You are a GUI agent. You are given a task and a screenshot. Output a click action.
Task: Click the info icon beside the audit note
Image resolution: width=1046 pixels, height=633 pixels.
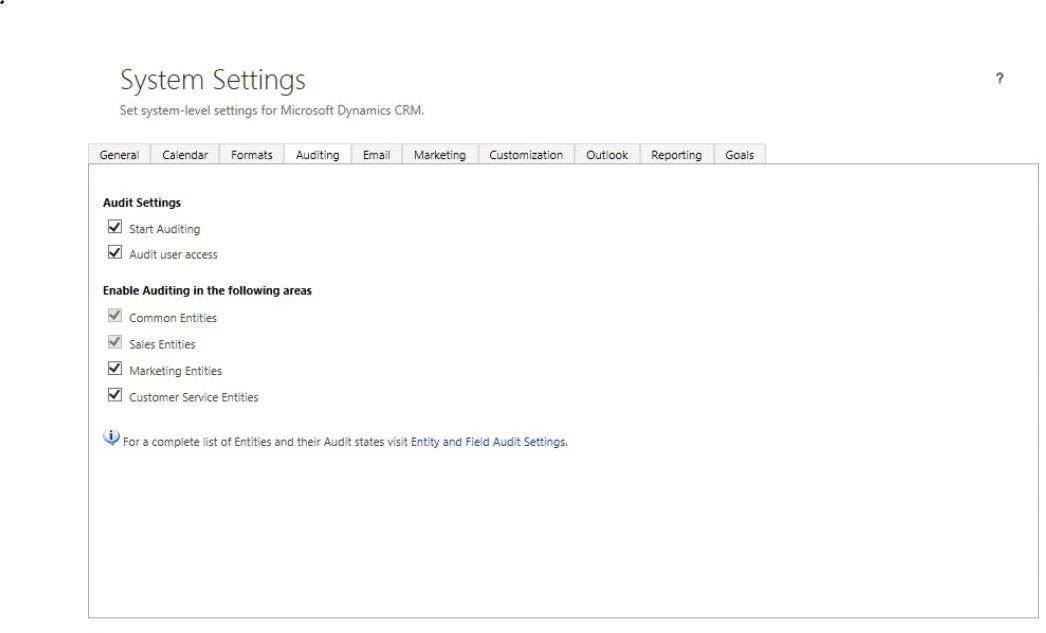click(111, 438)
